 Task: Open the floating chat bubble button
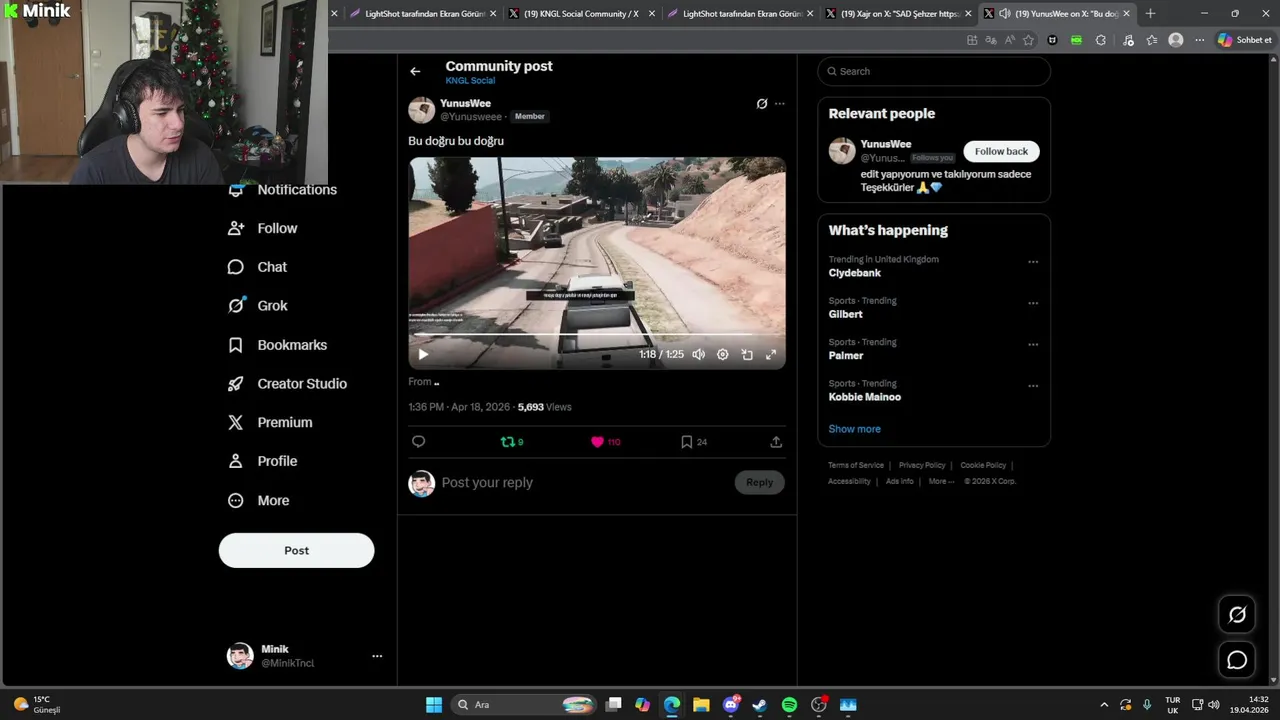[1237, 660]
